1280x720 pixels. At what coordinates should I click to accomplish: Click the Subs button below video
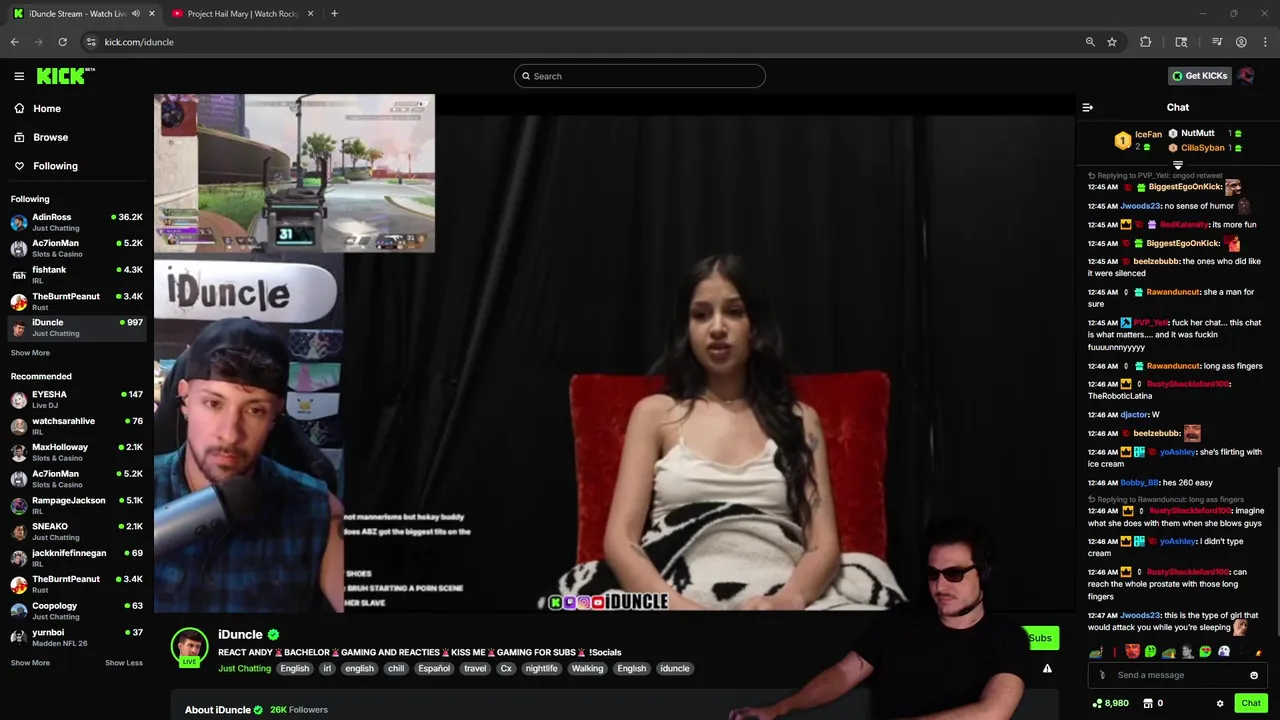(1040, 638)
